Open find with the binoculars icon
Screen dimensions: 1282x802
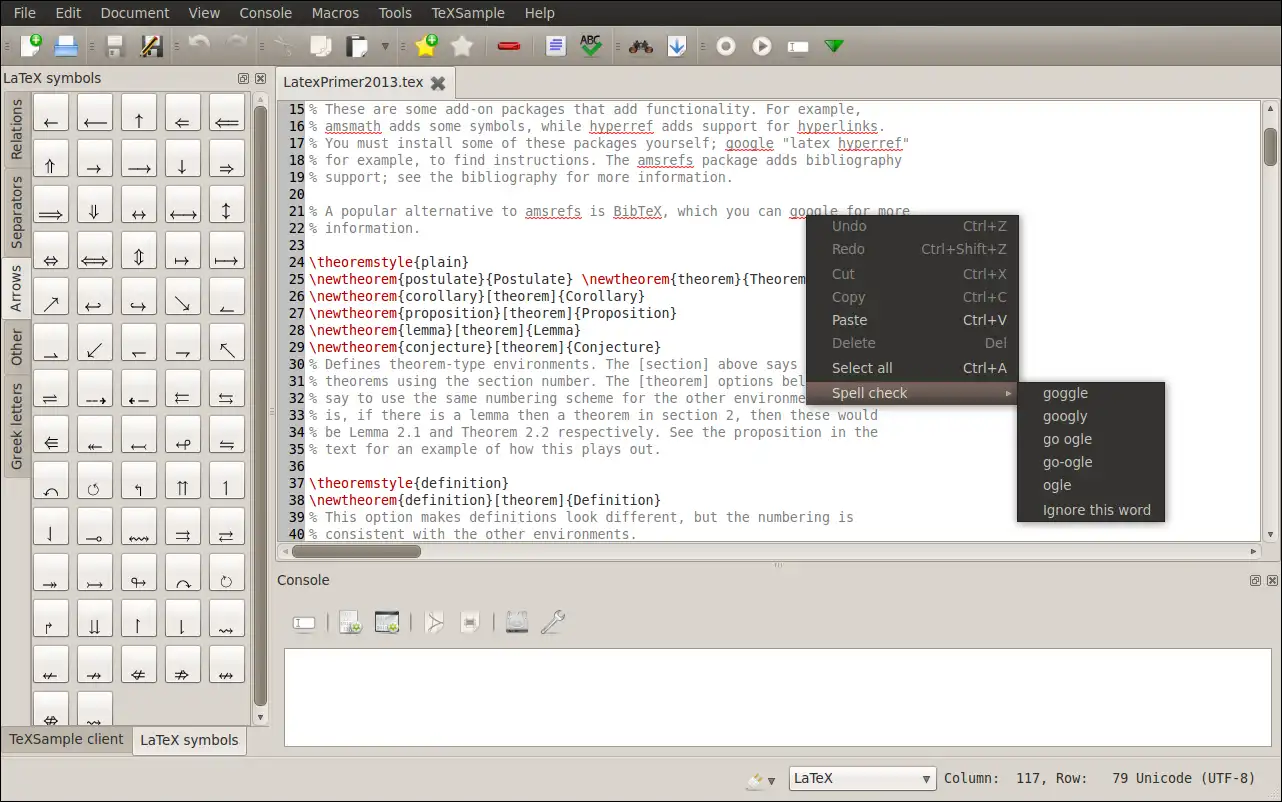(640, 46)
